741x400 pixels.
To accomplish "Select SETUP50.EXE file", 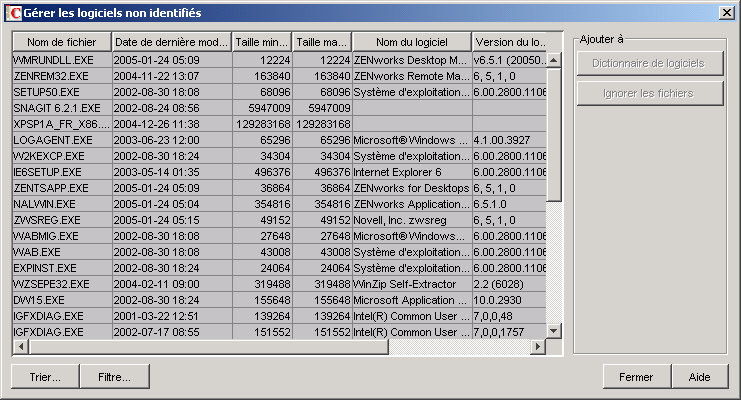I will 62,92.
